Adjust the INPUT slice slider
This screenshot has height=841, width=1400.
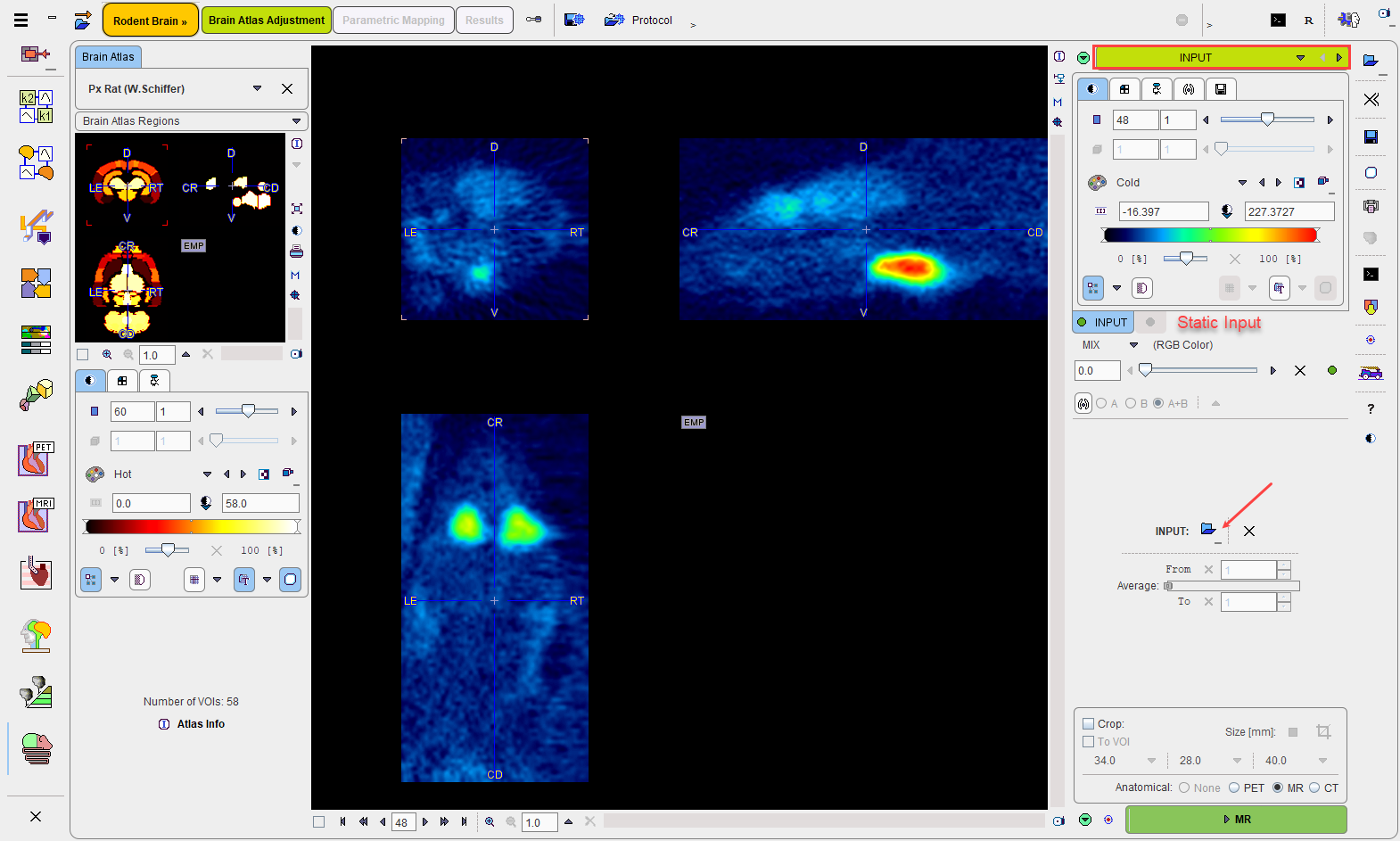click(1266, 120)
